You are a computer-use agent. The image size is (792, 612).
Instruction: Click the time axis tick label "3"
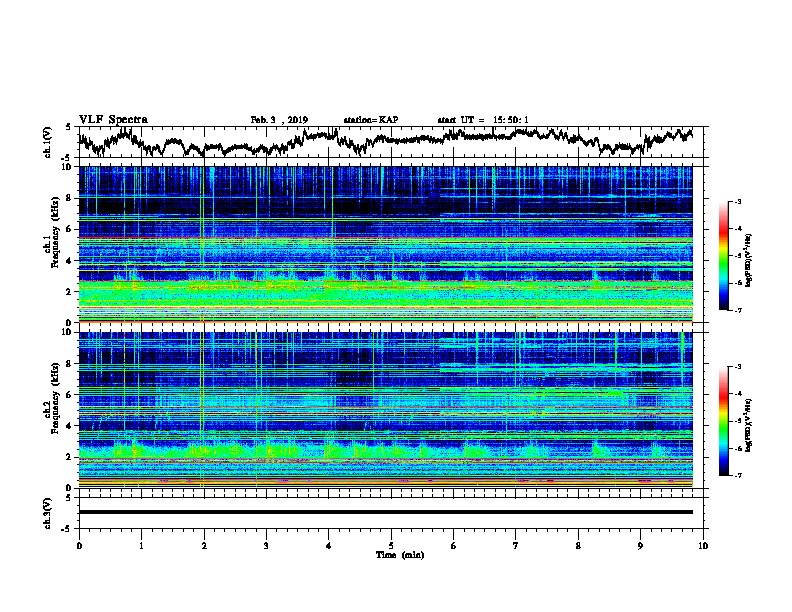pyautogui.click(x=266, y=546)
